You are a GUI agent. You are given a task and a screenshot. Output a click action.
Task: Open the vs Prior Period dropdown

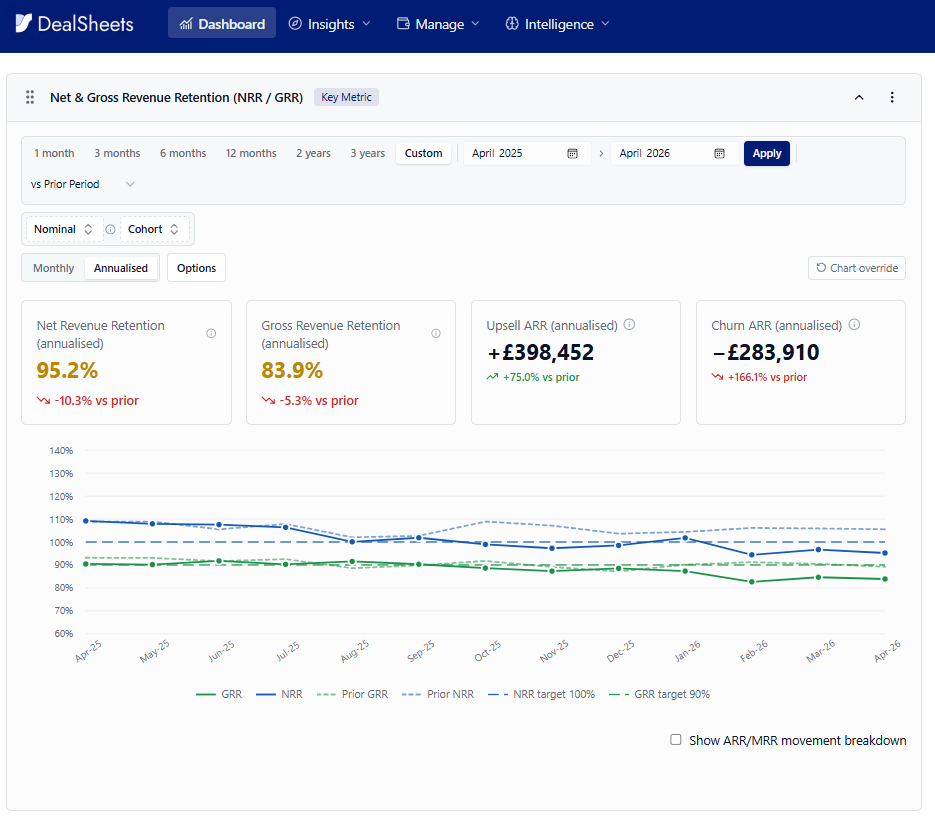[82, 184]
